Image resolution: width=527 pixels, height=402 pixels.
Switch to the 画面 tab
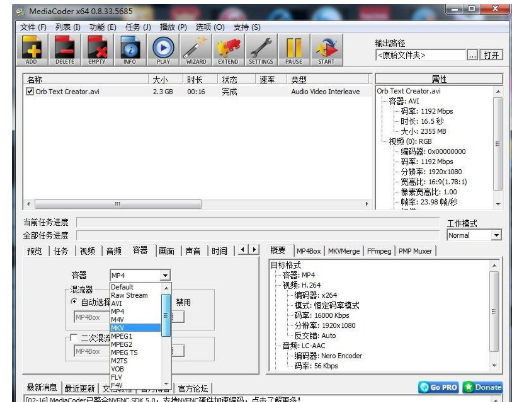(166, 251)
